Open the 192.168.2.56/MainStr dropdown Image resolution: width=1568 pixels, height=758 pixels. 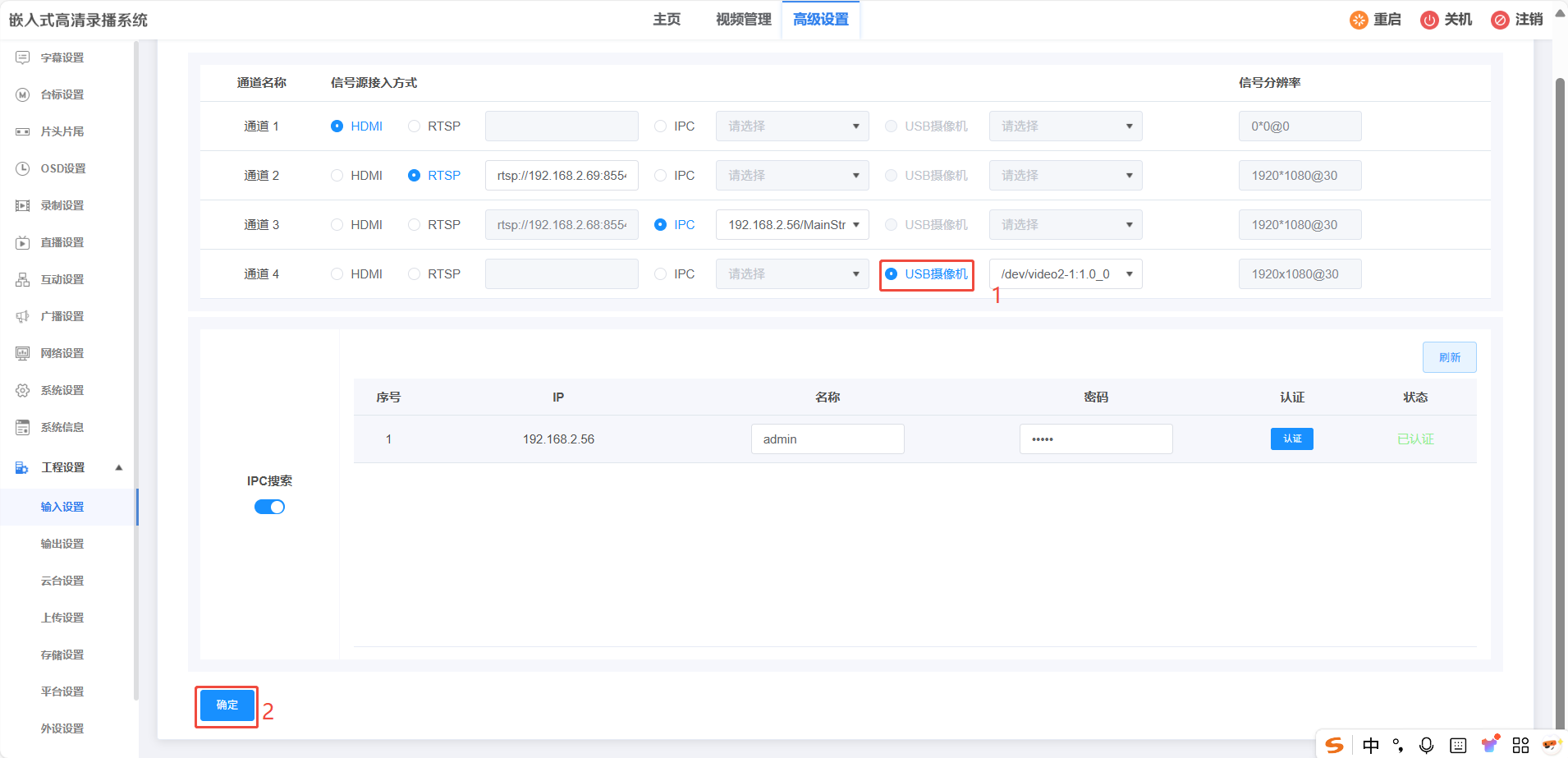(792, 224)
